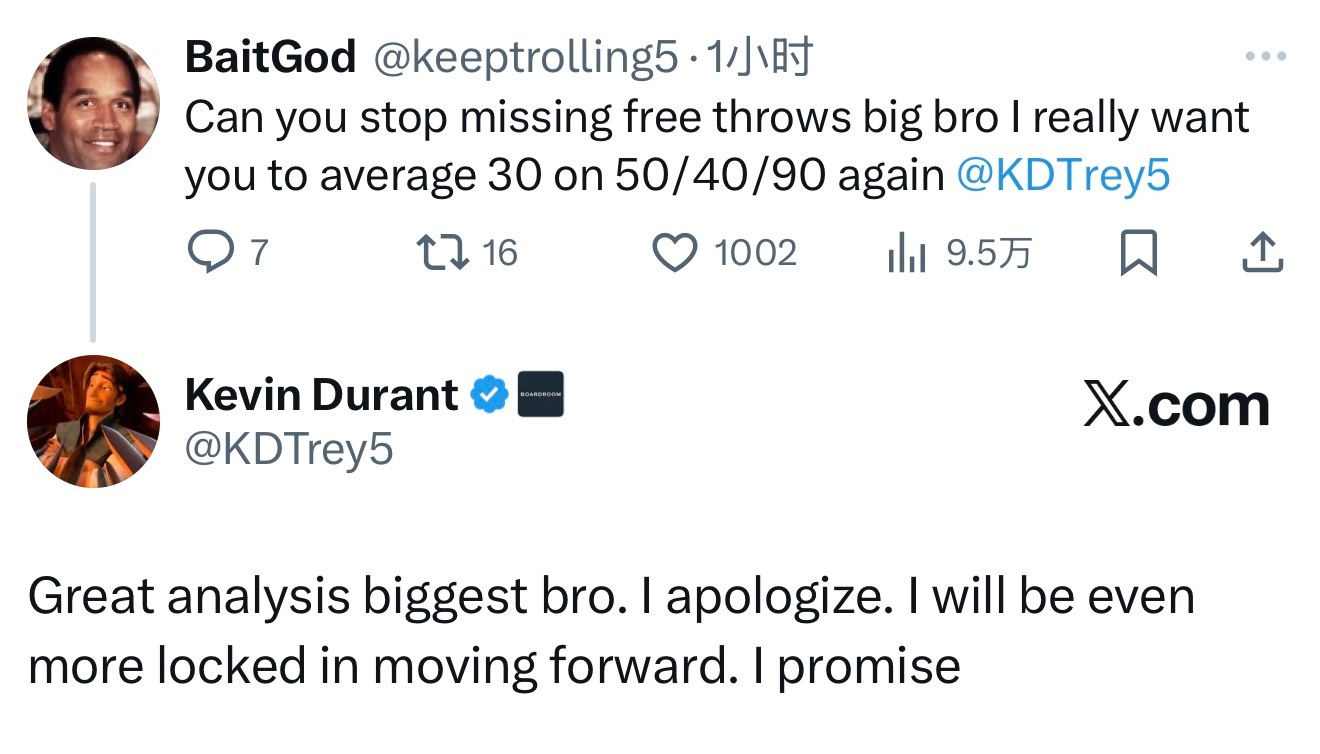Open BaitGod's profile picture
Screen dimensions: 1320x754
(x=93, y=103)
